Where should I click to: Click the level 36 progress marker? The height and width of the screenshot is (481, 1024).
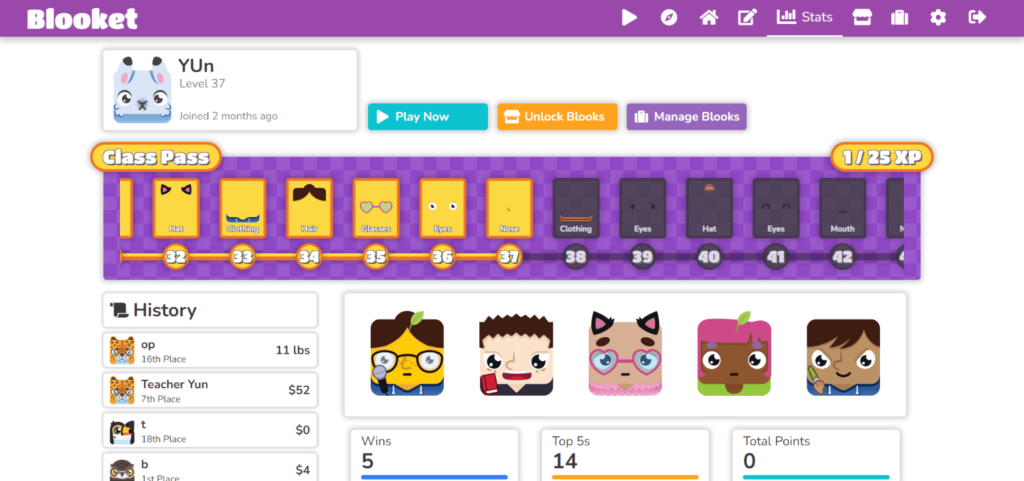pyautogui.click(x=442, y=257)
